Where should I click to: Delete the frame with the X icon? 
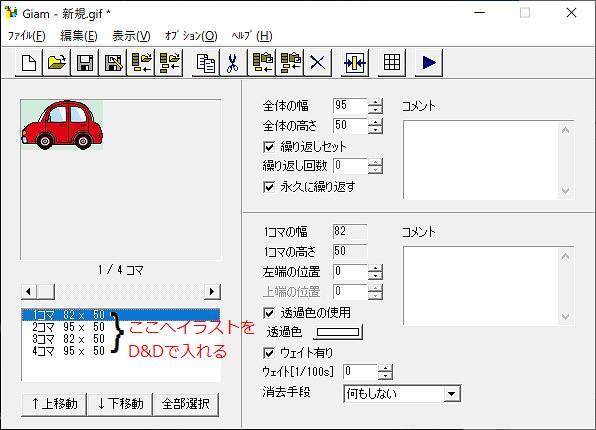317,63
